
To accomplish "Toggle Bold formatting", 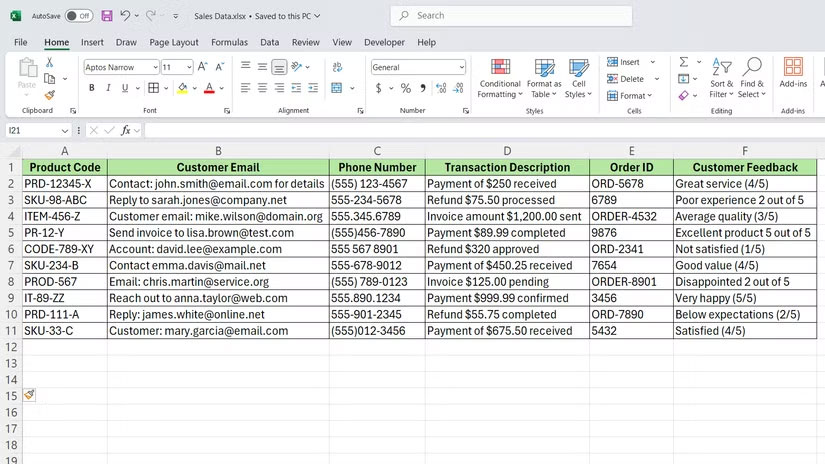I will [x=92, y=88].
